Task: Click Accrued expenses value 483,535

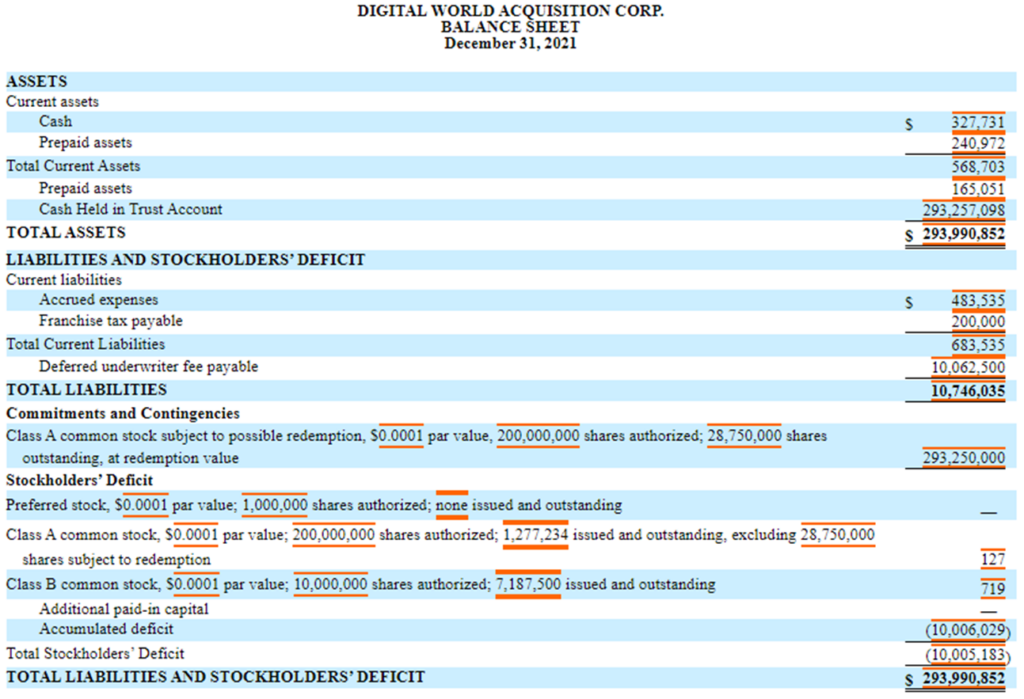Action: (978, 301)
